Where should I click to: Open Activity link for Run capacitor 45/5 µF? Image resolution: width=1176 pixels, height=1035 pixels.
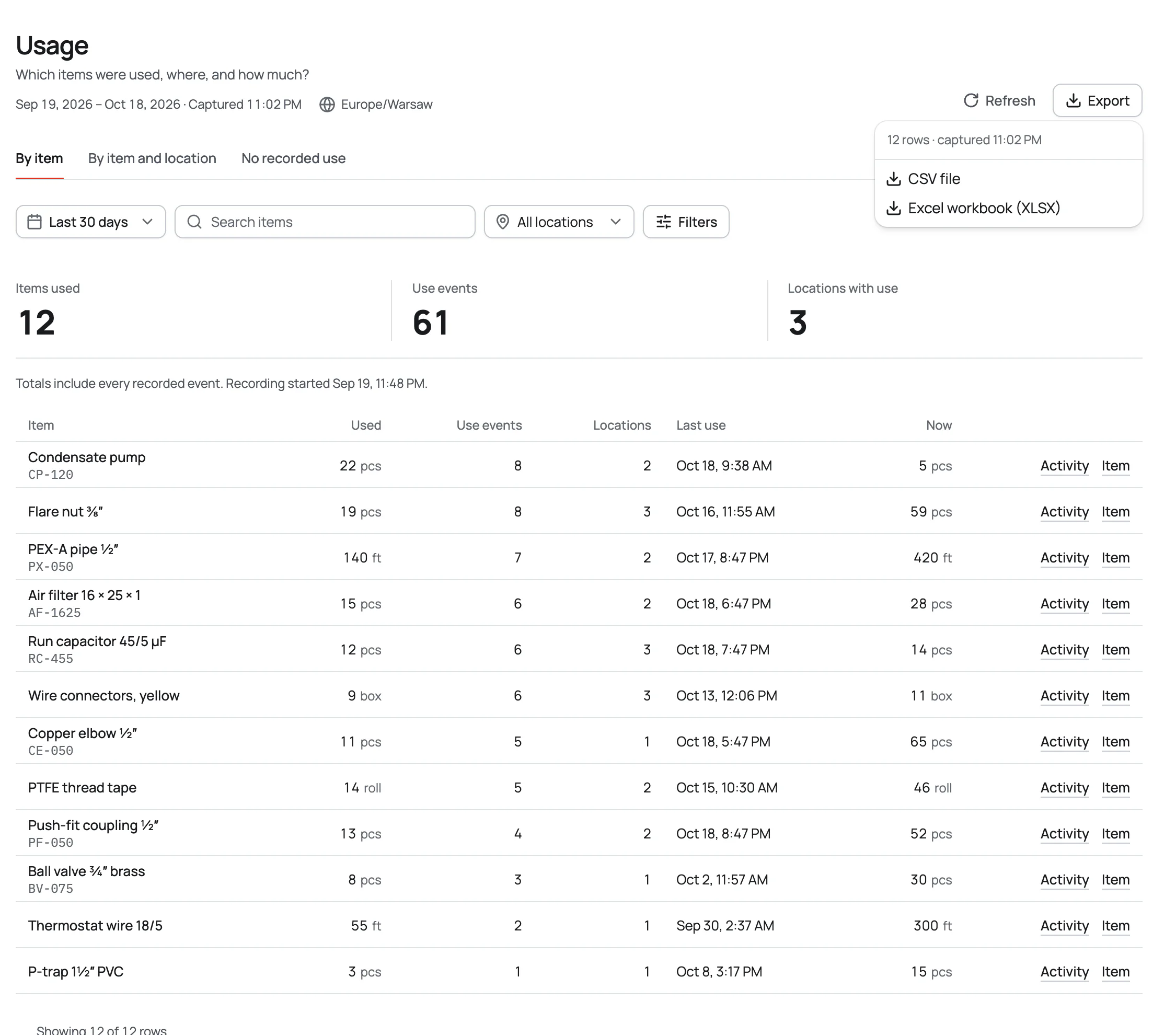tap(1064, 650)
